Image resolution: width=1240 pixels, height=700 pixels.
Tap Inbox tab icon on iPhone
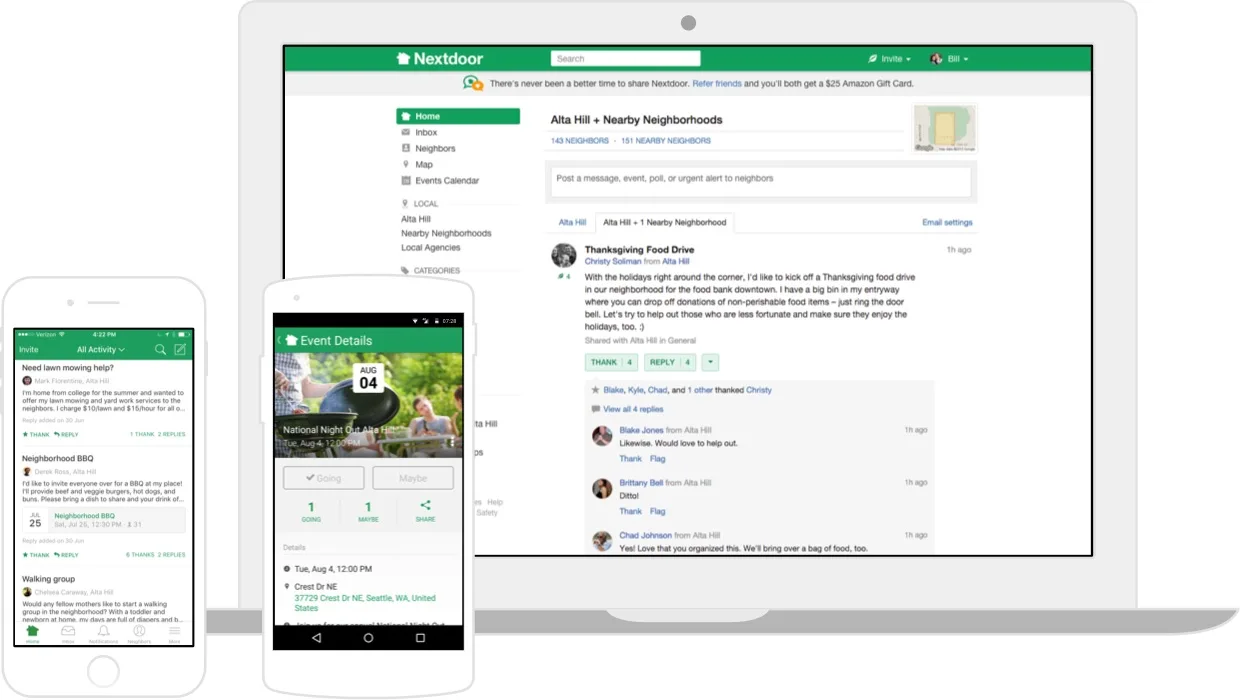[x=68, y=632]
